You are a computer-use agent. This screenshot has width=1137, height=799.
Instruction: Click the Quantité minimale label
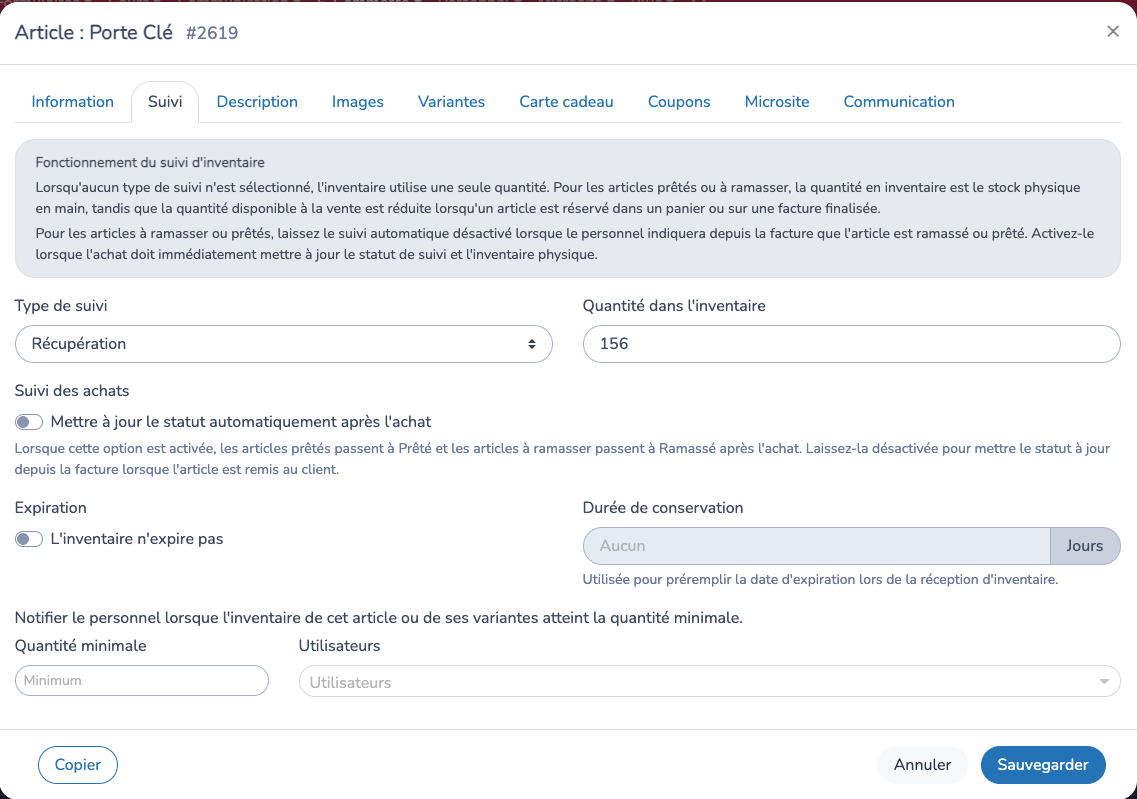[x=80, y=646]
